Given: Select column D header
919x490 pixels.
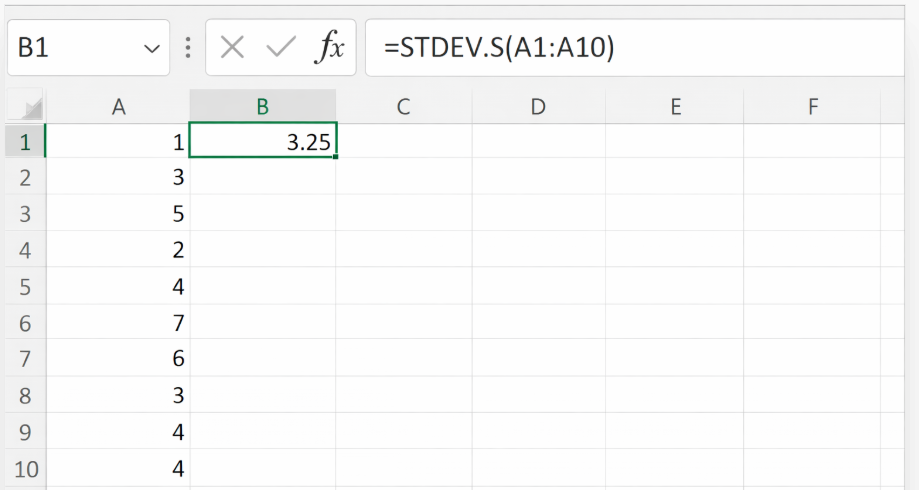Looking at the screenshot, I should [538, 107].
